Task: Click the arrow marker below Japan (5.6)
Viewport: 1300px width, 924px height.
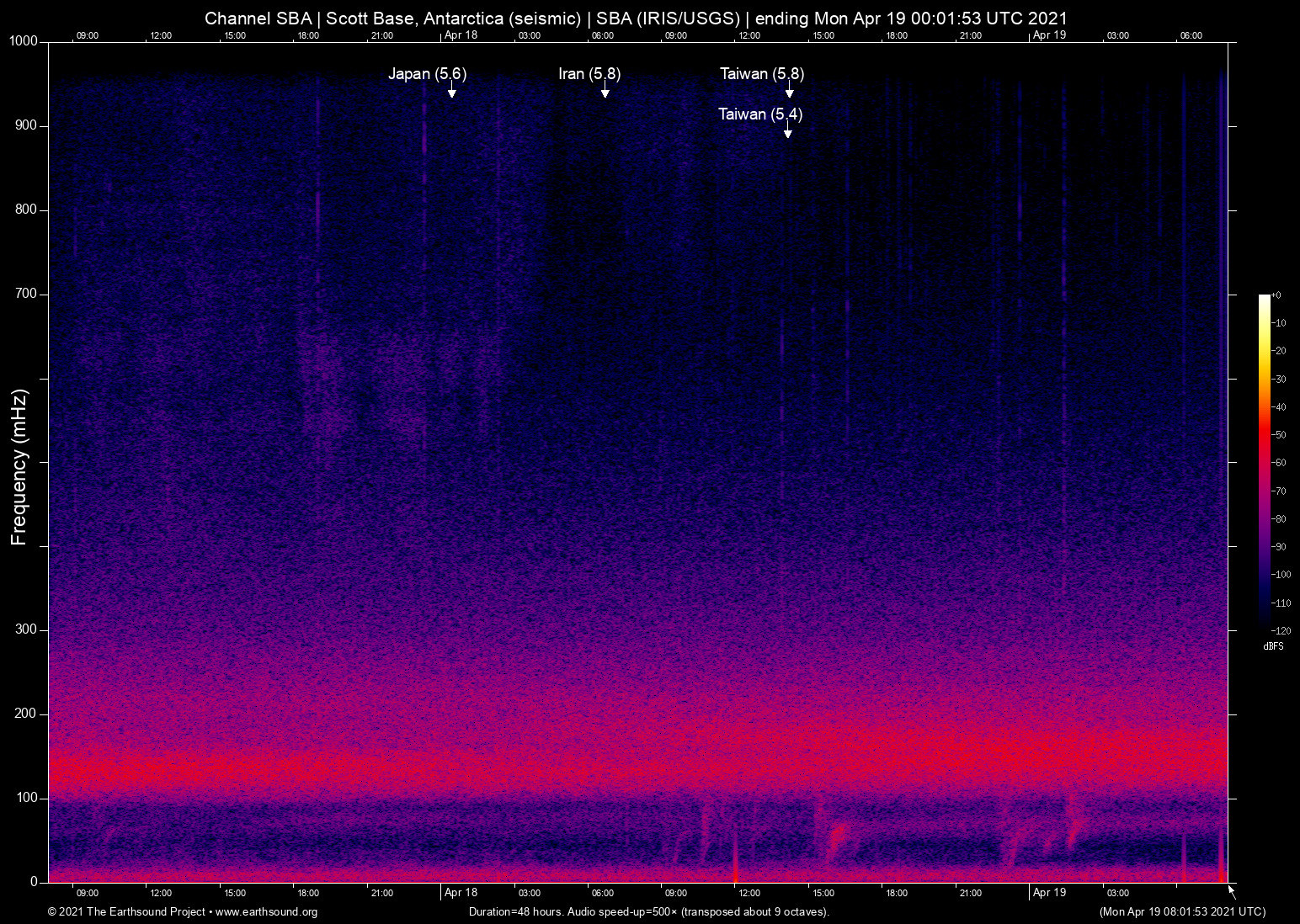Action: [x=452, y=91]
